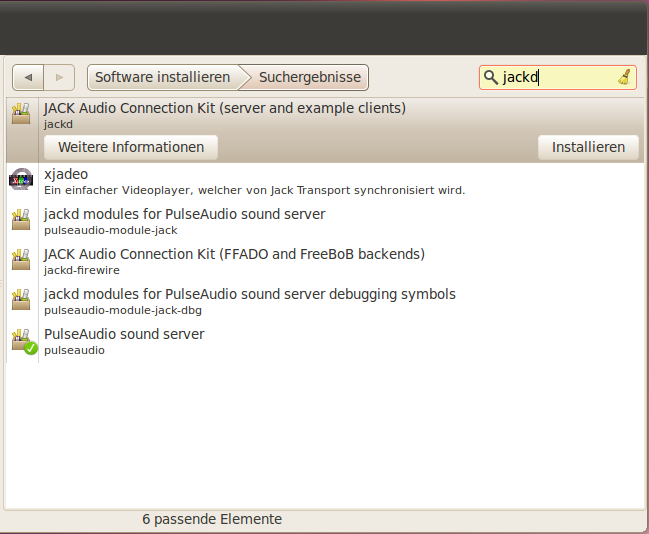Go back with the left arrow button
This screenshot has height=534, width=649.
click(28, 77)
